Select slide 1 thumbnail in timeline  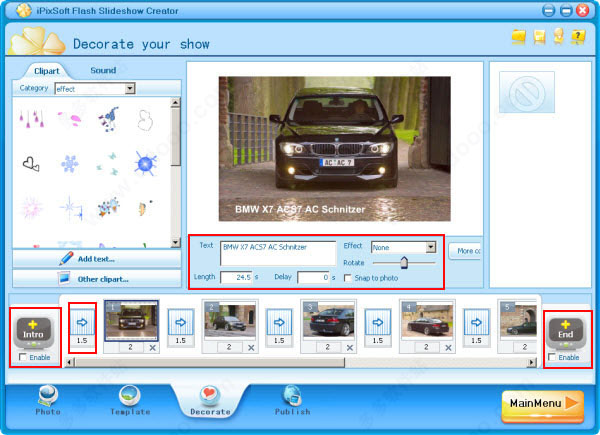pos(131,321)
